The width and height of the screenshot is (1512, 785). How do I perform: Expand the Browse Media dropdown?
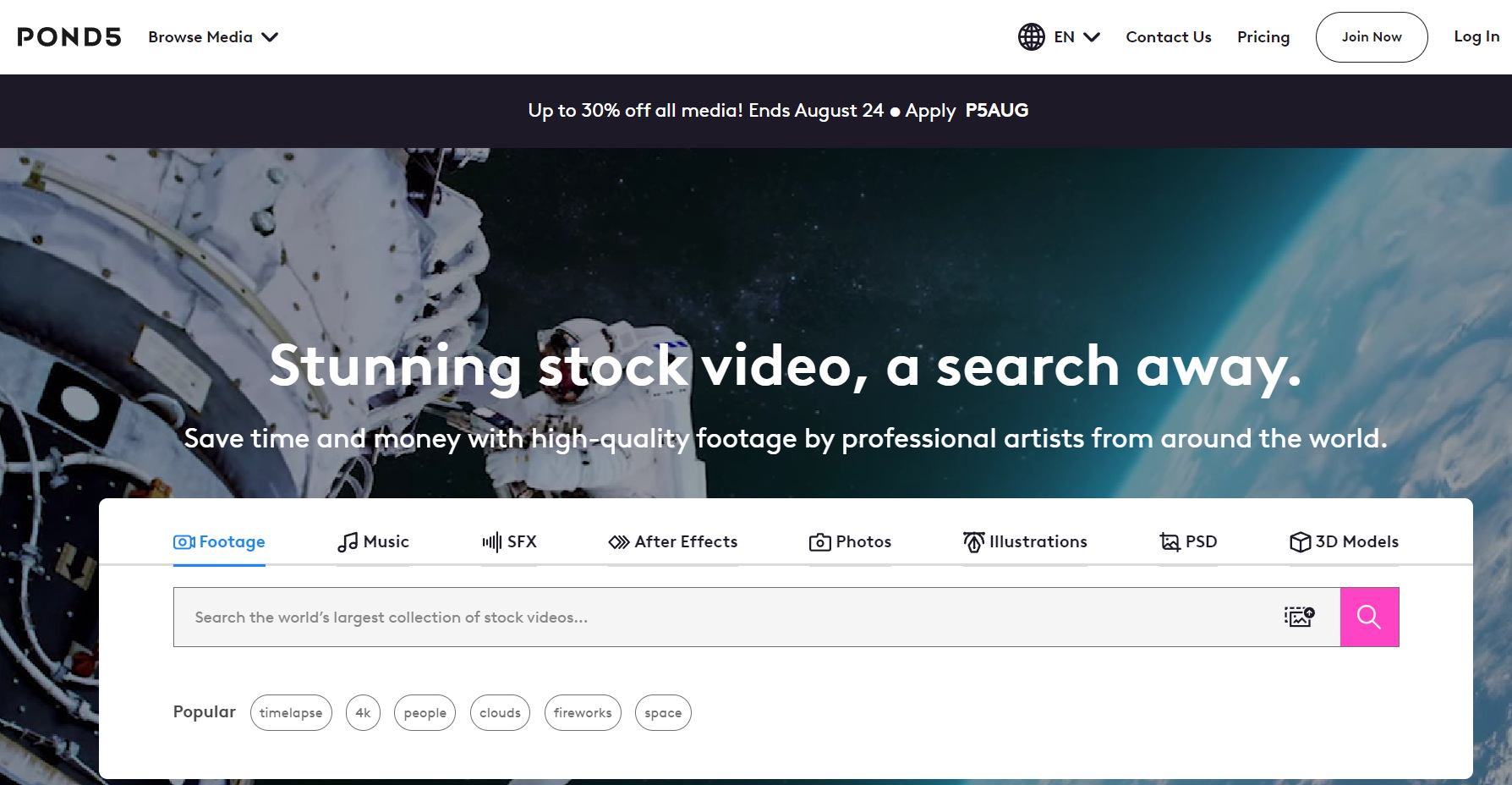(213, 37)
